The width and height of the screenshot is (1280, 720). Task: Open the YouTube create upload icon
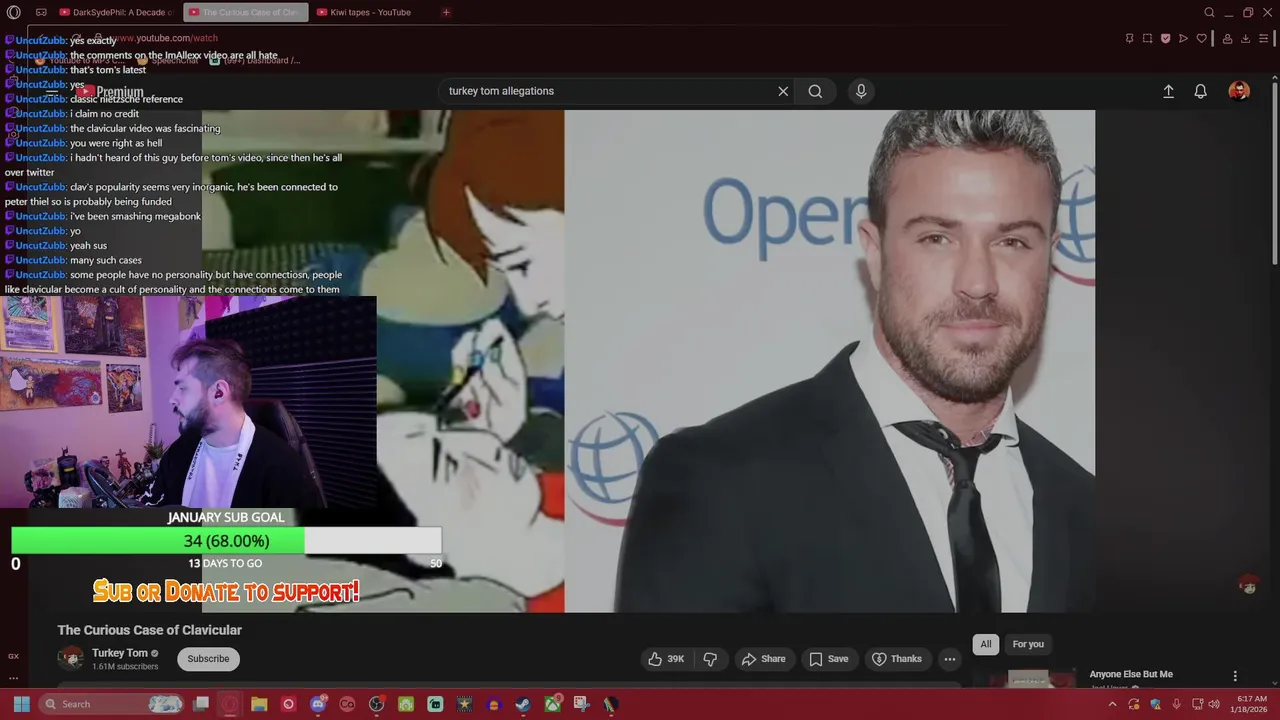click(1168, 91)
